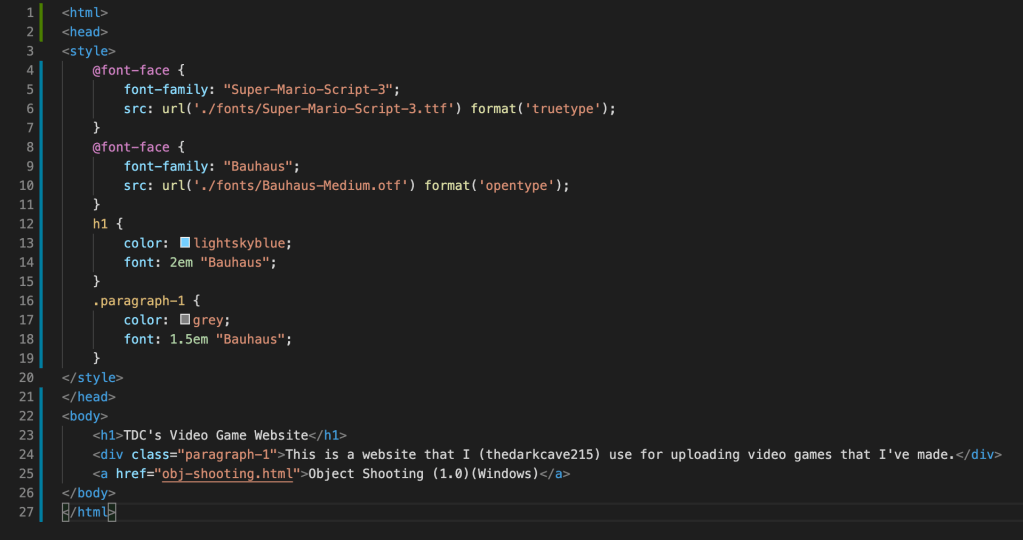Click the obj-shooting.html href link text
Viewport: 1023px width, 540px height.
231,473
